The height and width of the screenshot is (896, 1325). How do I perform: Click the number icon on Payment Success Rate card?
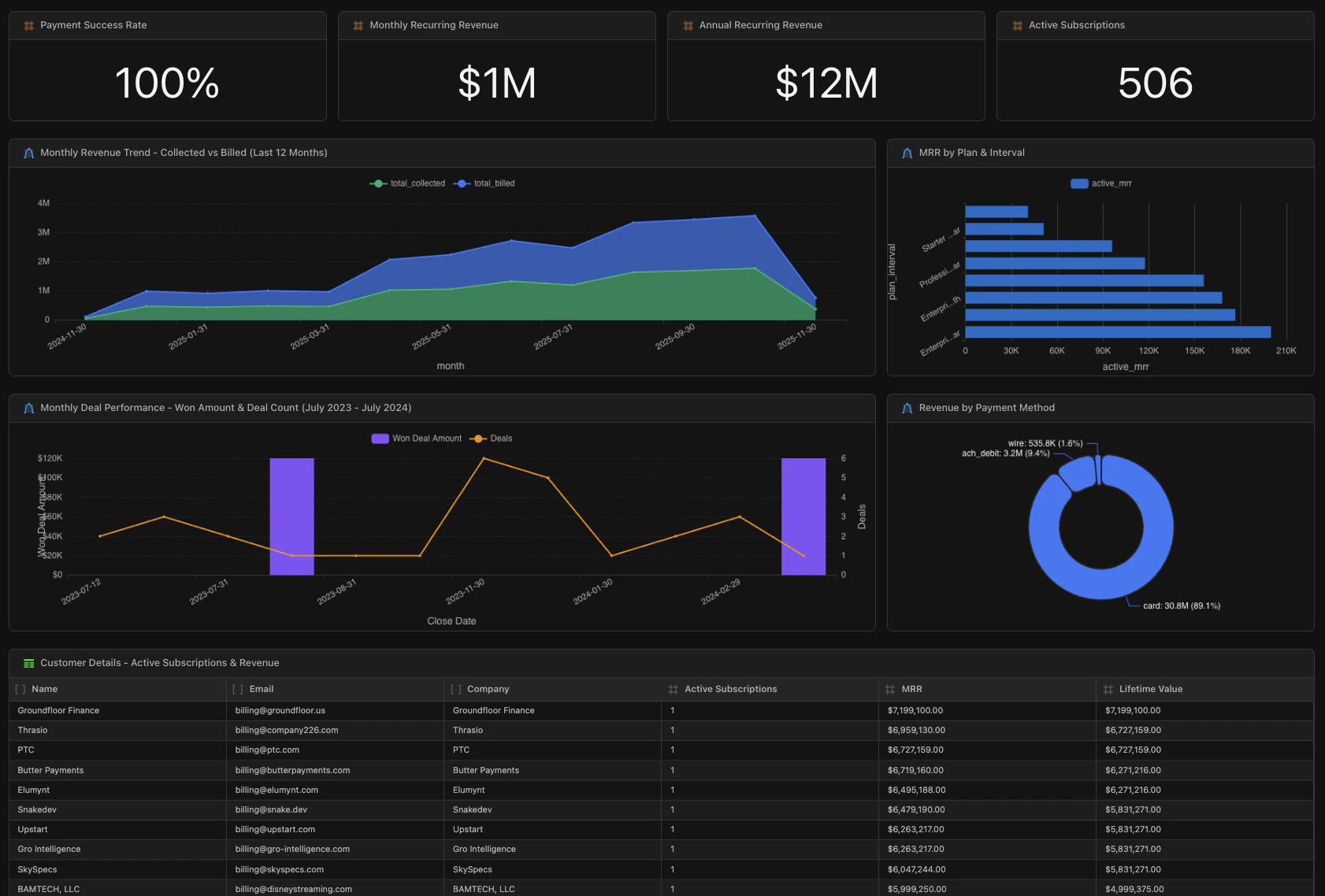[x=28, y=25]
